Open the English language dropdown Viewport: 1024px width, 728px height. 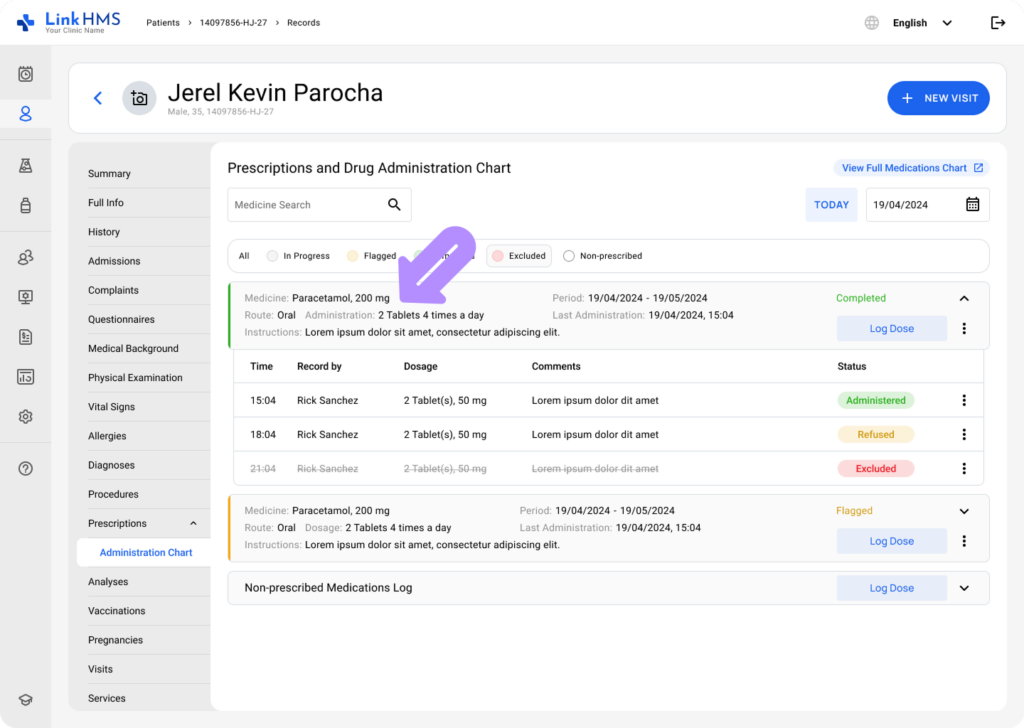920,23
